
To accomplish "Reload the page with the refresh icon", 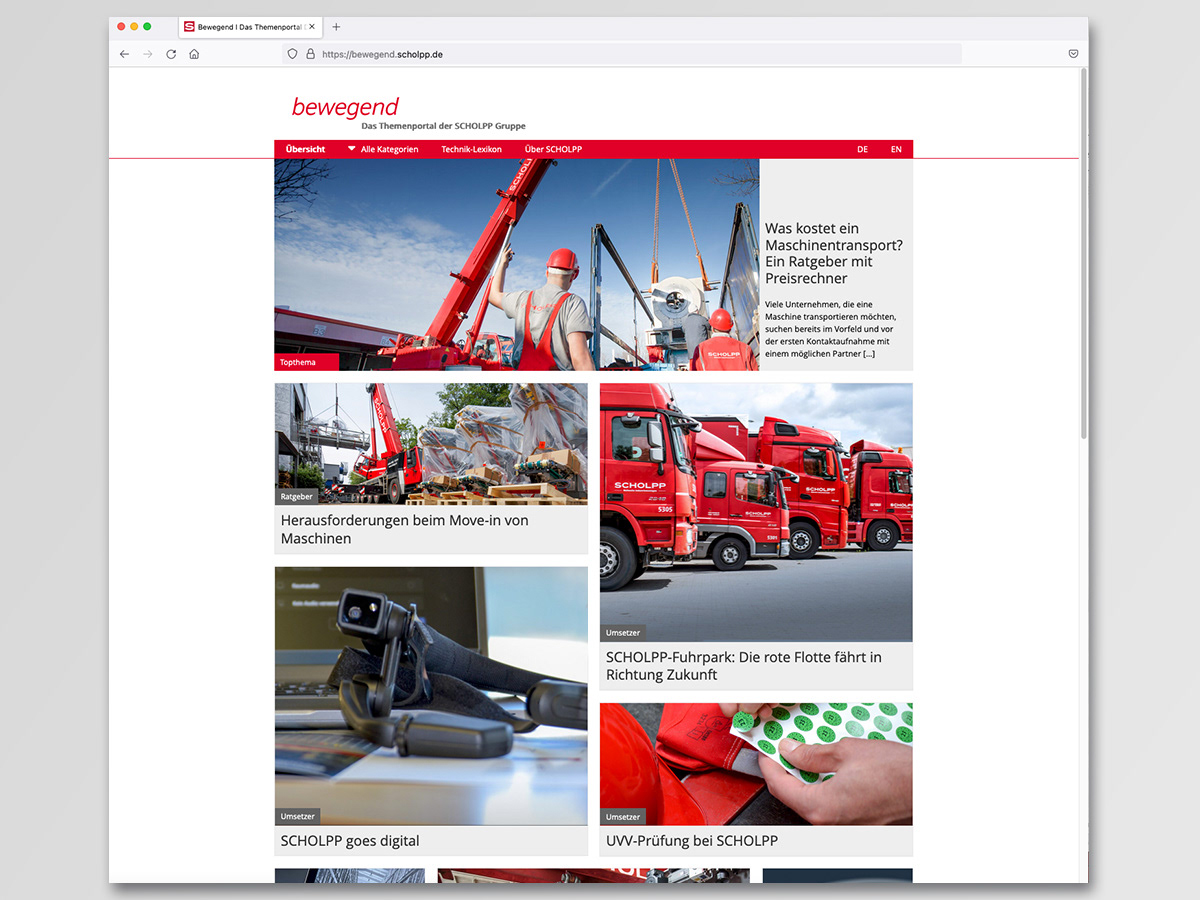I will (x=171, y=54).
